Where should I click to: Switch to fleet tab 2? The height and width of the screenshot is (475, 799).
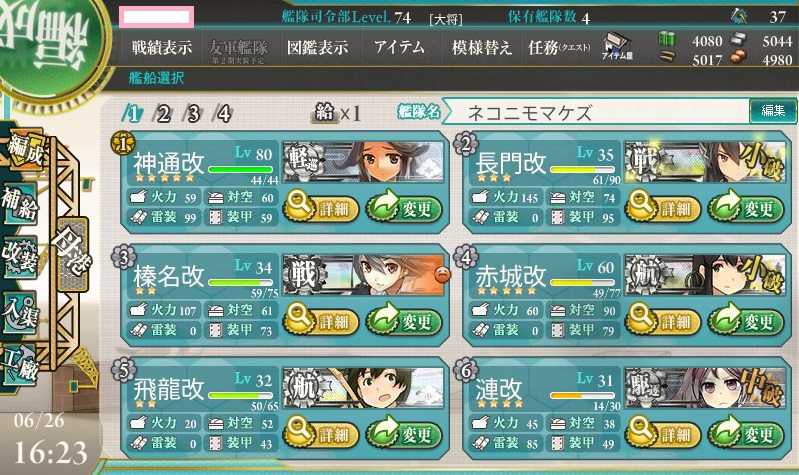(x=163, y=113)
